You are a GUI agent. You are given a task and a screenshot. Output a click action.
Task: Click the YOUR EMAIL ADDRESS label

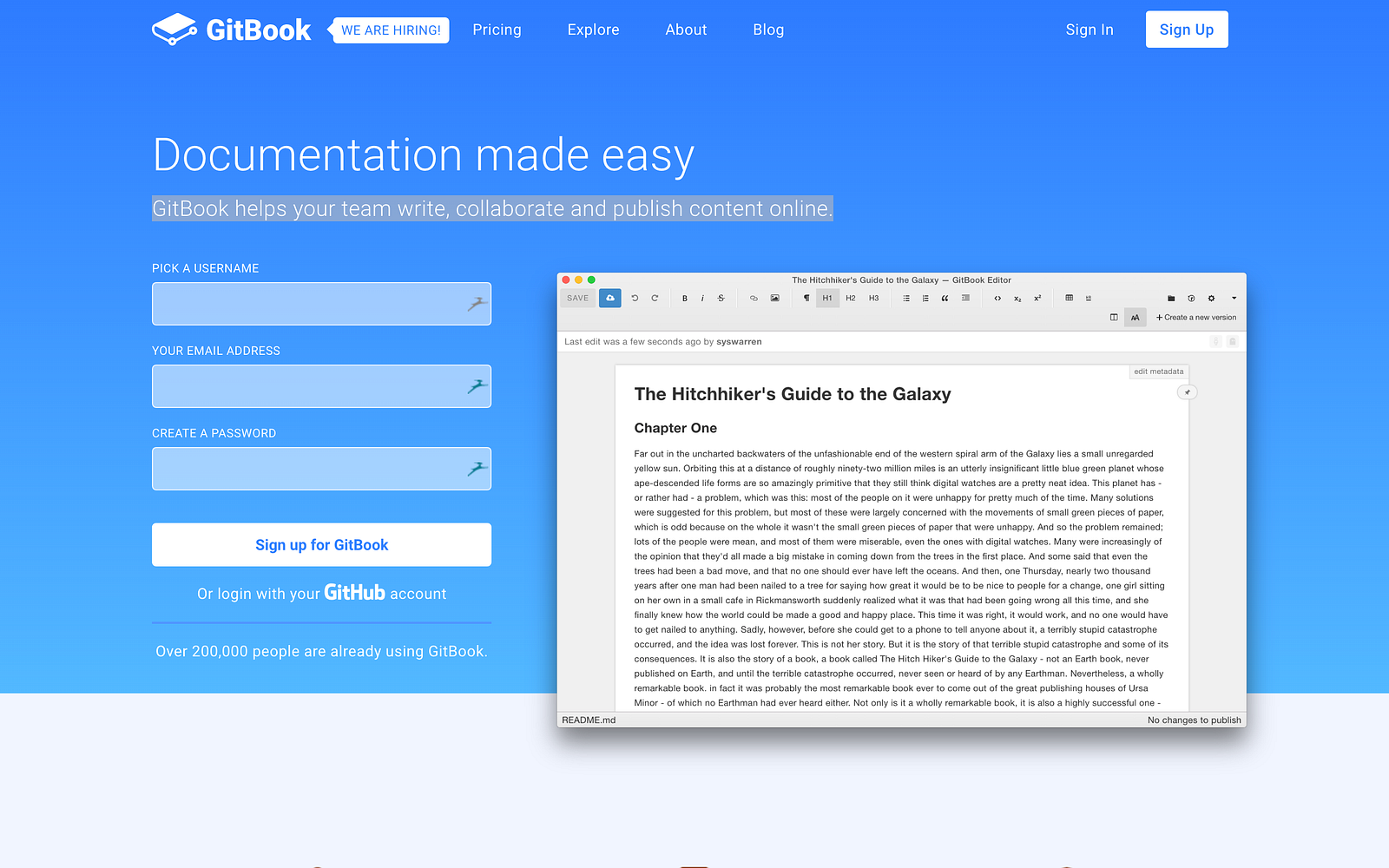[x=216, y=351]
